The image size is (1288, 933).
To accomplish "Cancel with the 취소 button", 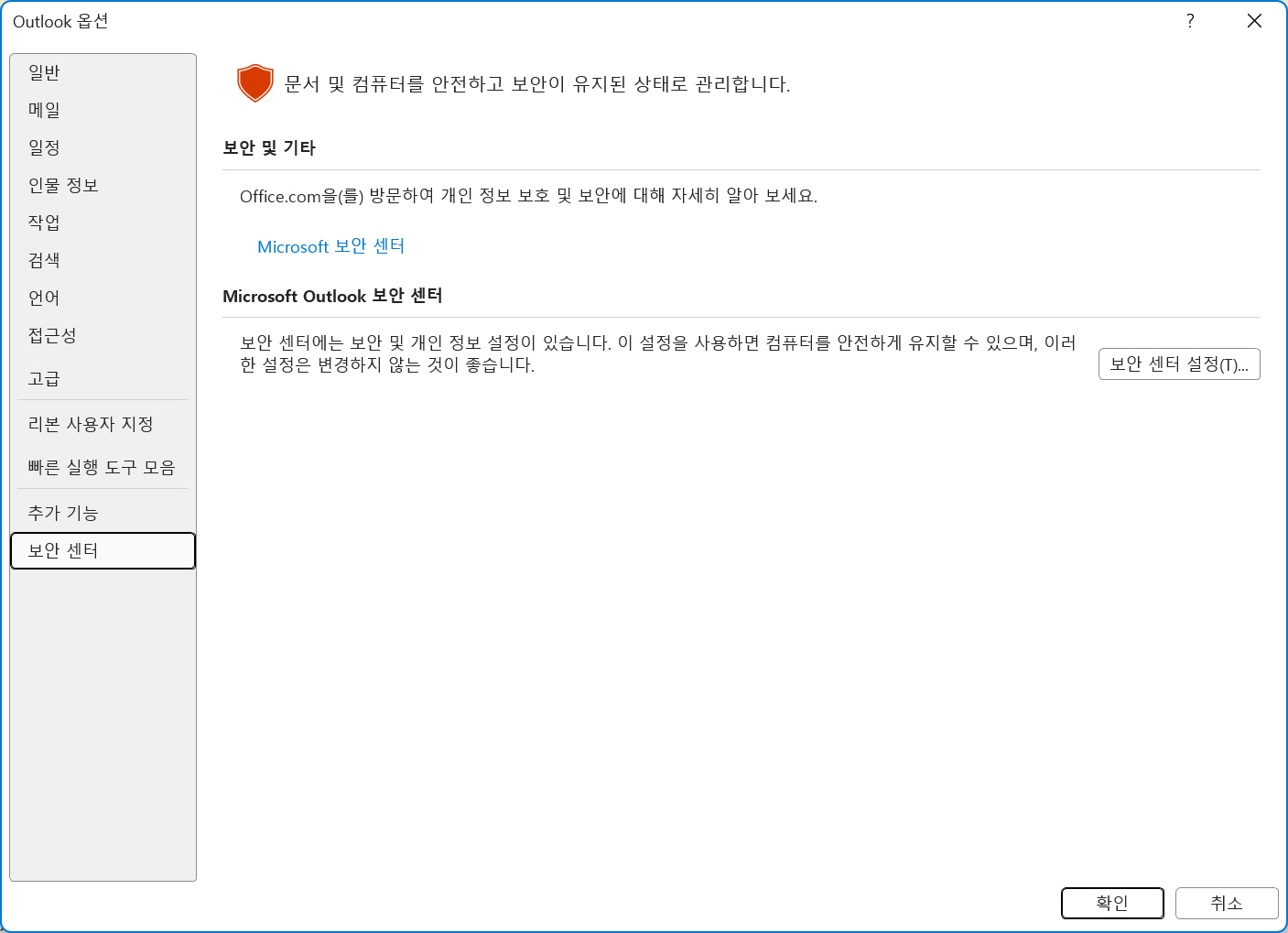I will point(1227,903).
